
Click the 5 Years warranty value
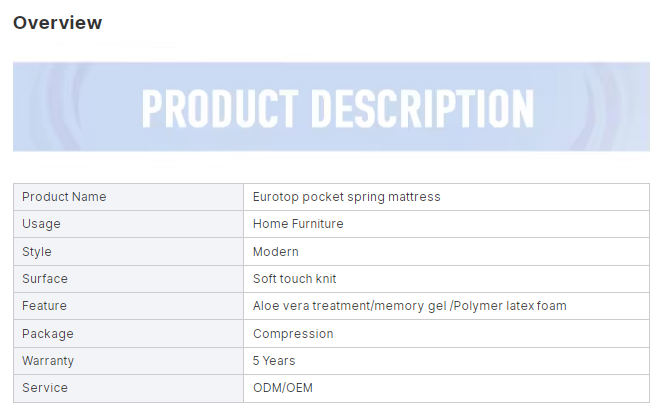274,361
